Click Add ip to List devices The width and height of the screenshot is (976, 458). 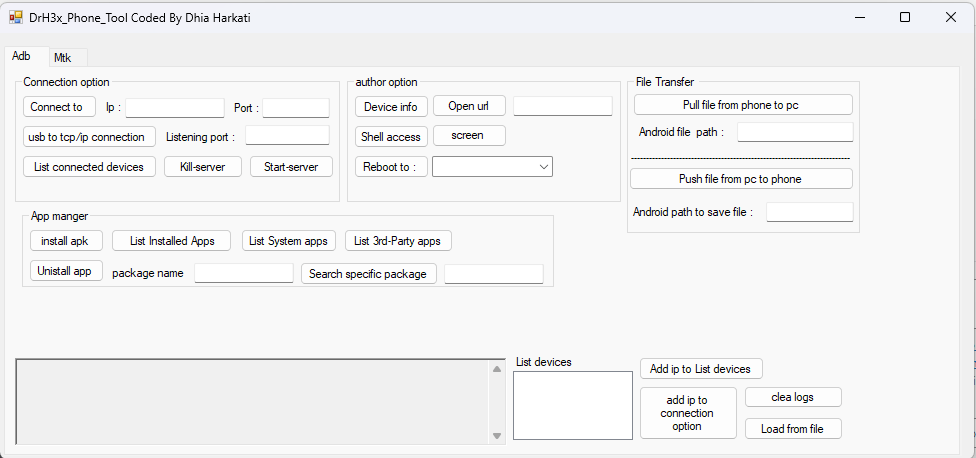[x=702, y=368]
